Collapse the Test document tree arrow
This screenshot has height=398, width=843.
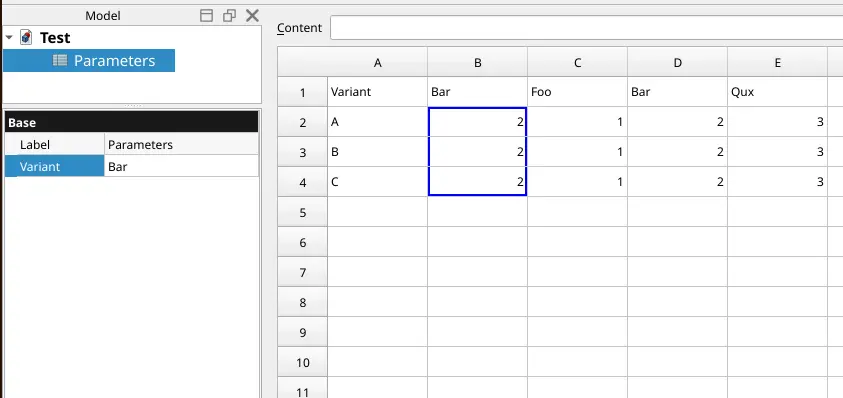pyautogui.click(x=9, y=38)
